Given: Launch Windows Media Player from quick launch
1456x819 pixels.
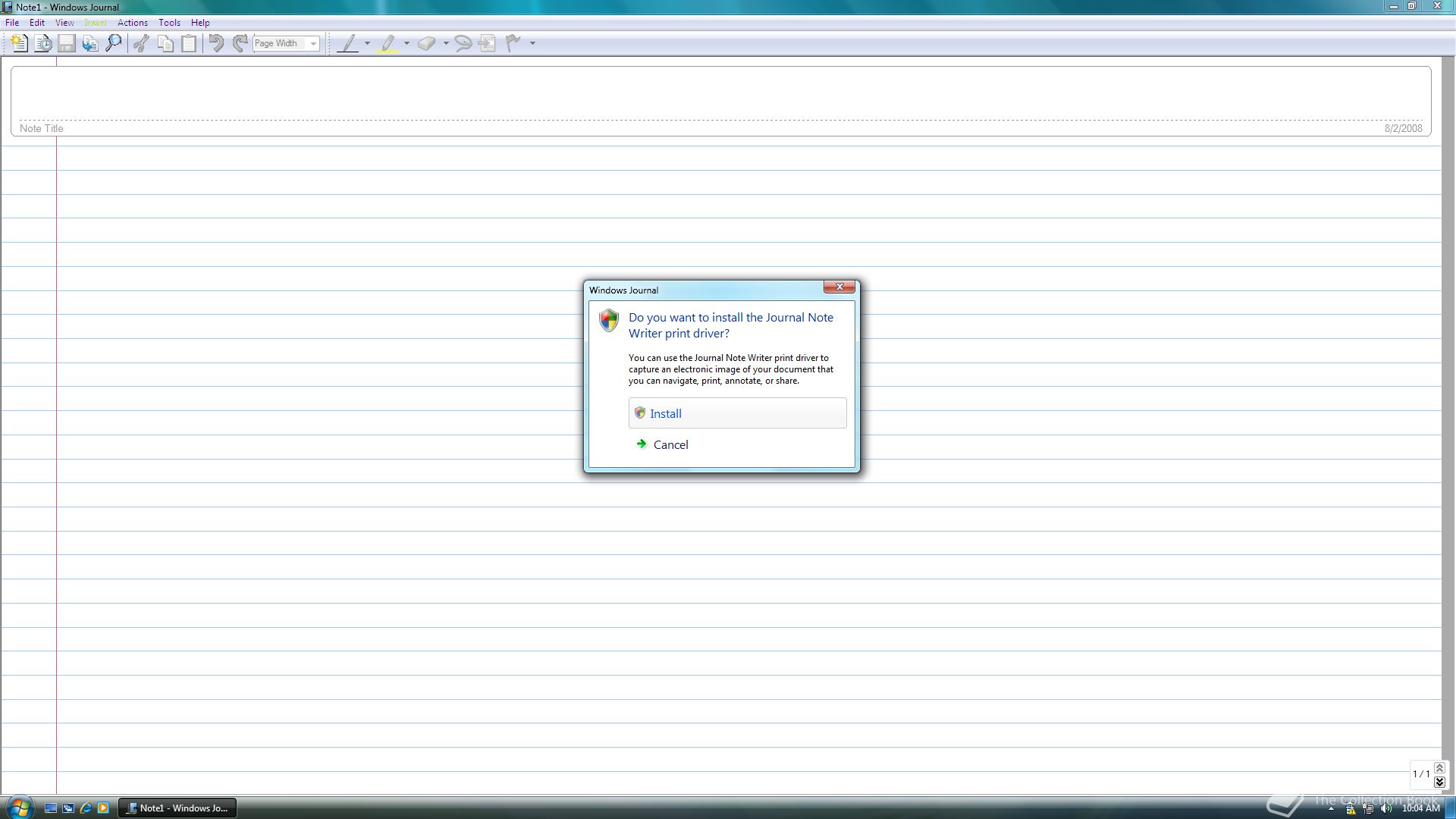Looking at the screenshot, I should [x=103, y=808].
